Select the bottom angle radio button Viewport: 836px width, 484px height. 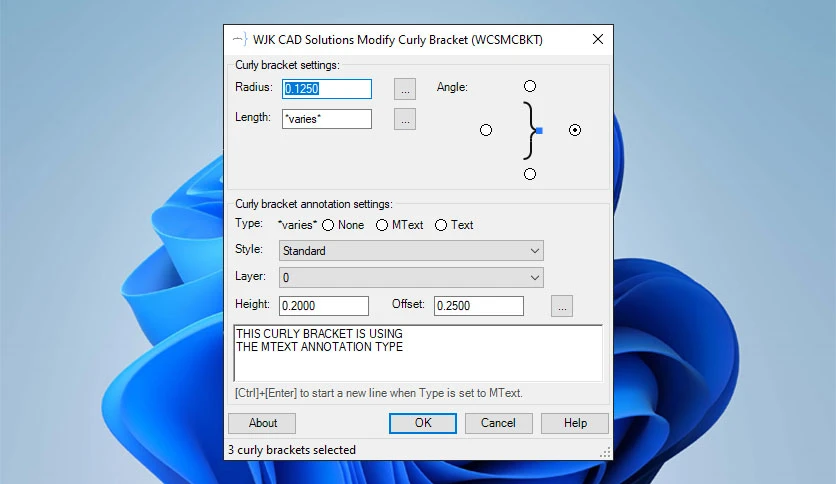click(529, 174)
